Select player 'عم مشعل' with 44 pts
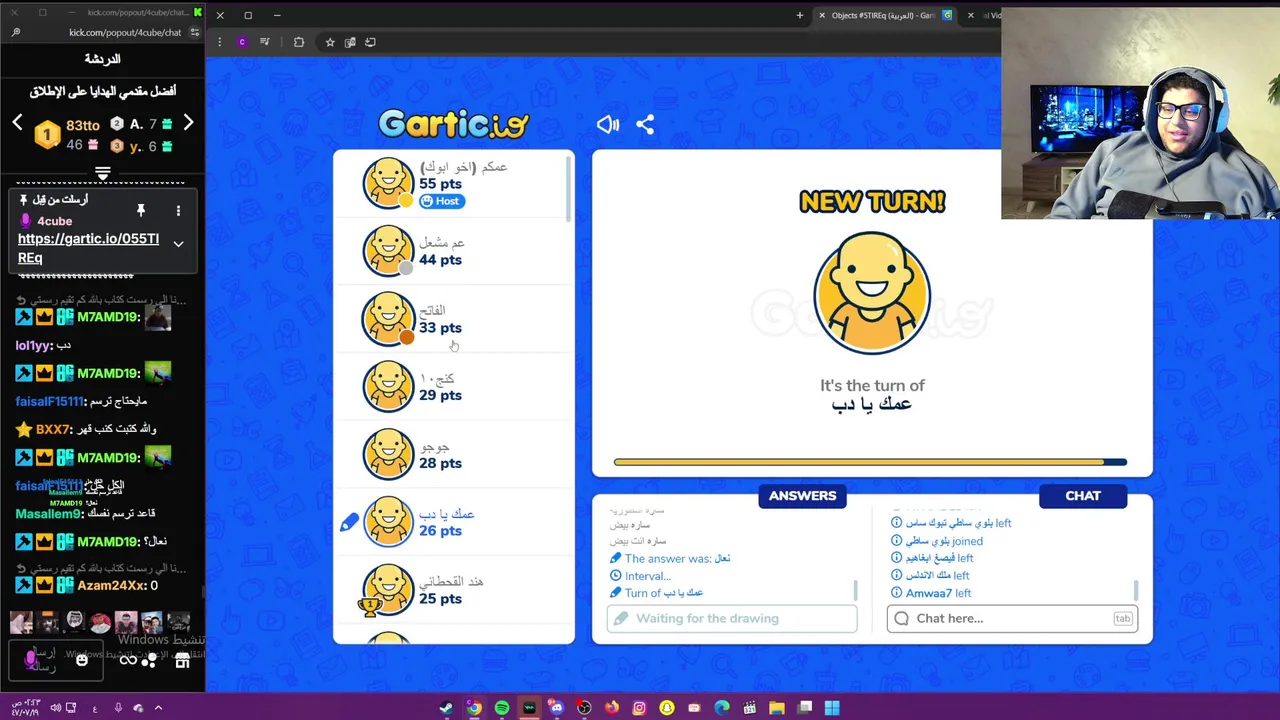This screenshot has width=1280, height=720. [453, 251]
